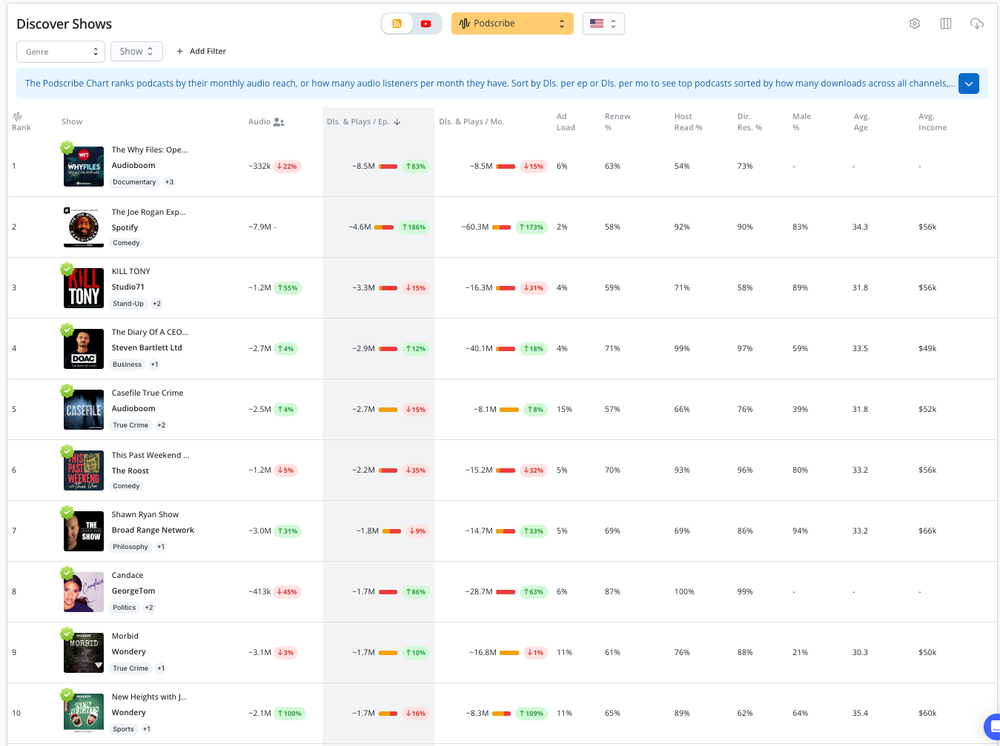Viewport: 1000px width, 746px height.
Task: Open the Podscribe chart source dropdown
Action: click(x=512, y=24)
